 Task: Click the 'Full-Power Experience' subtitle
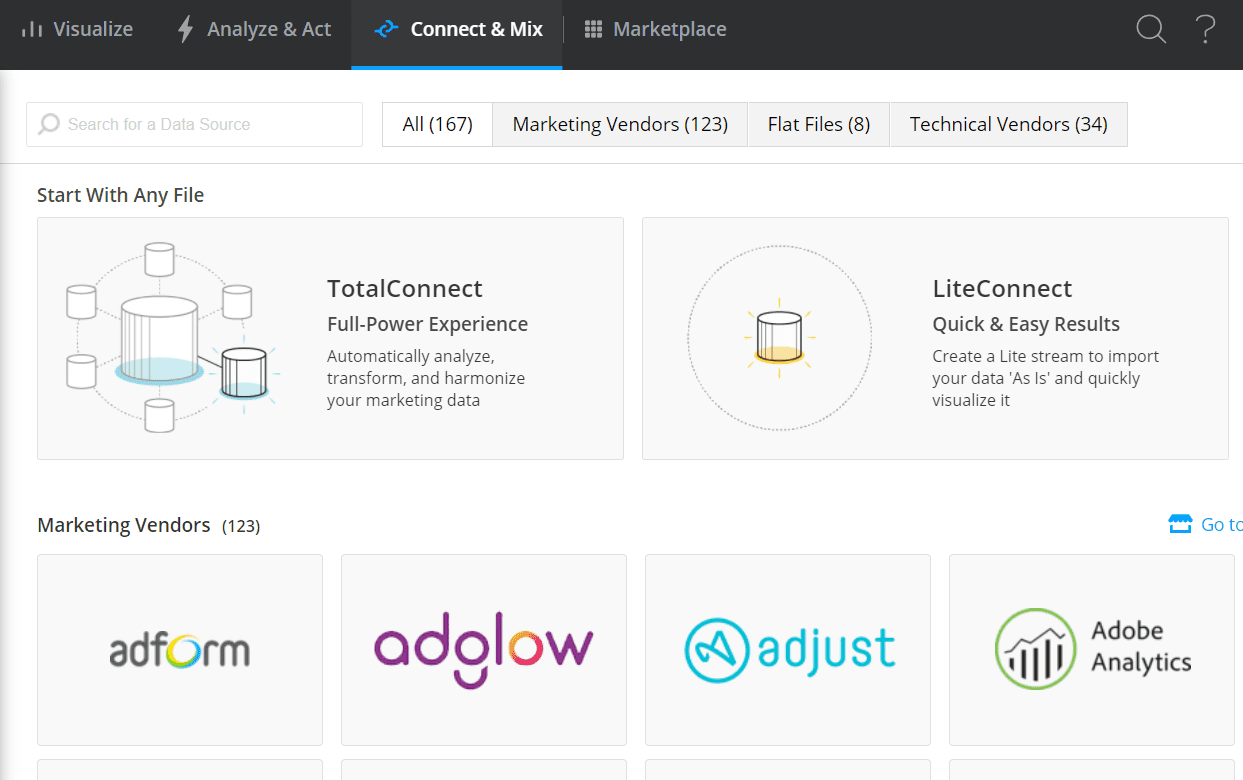[427, 324]
